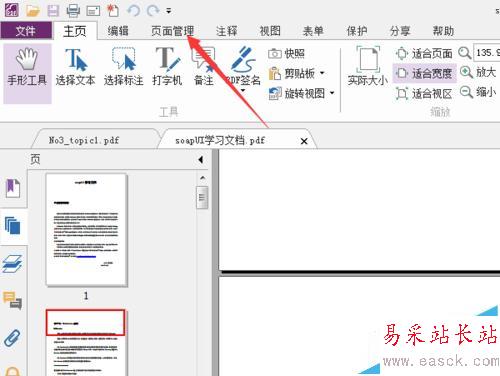Image resolution: width=500 pixels, height=376 pixels.
Task: Open the 表单 ribbon tab
Action: [313, 31]
